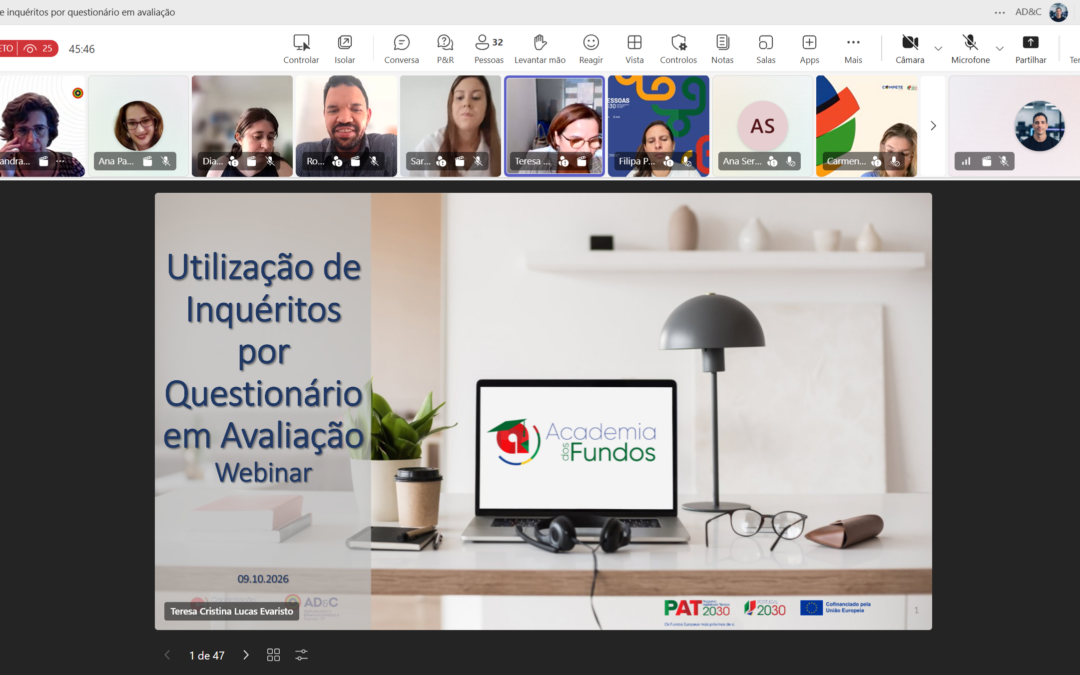Show more participants with the right chevron

933,126
